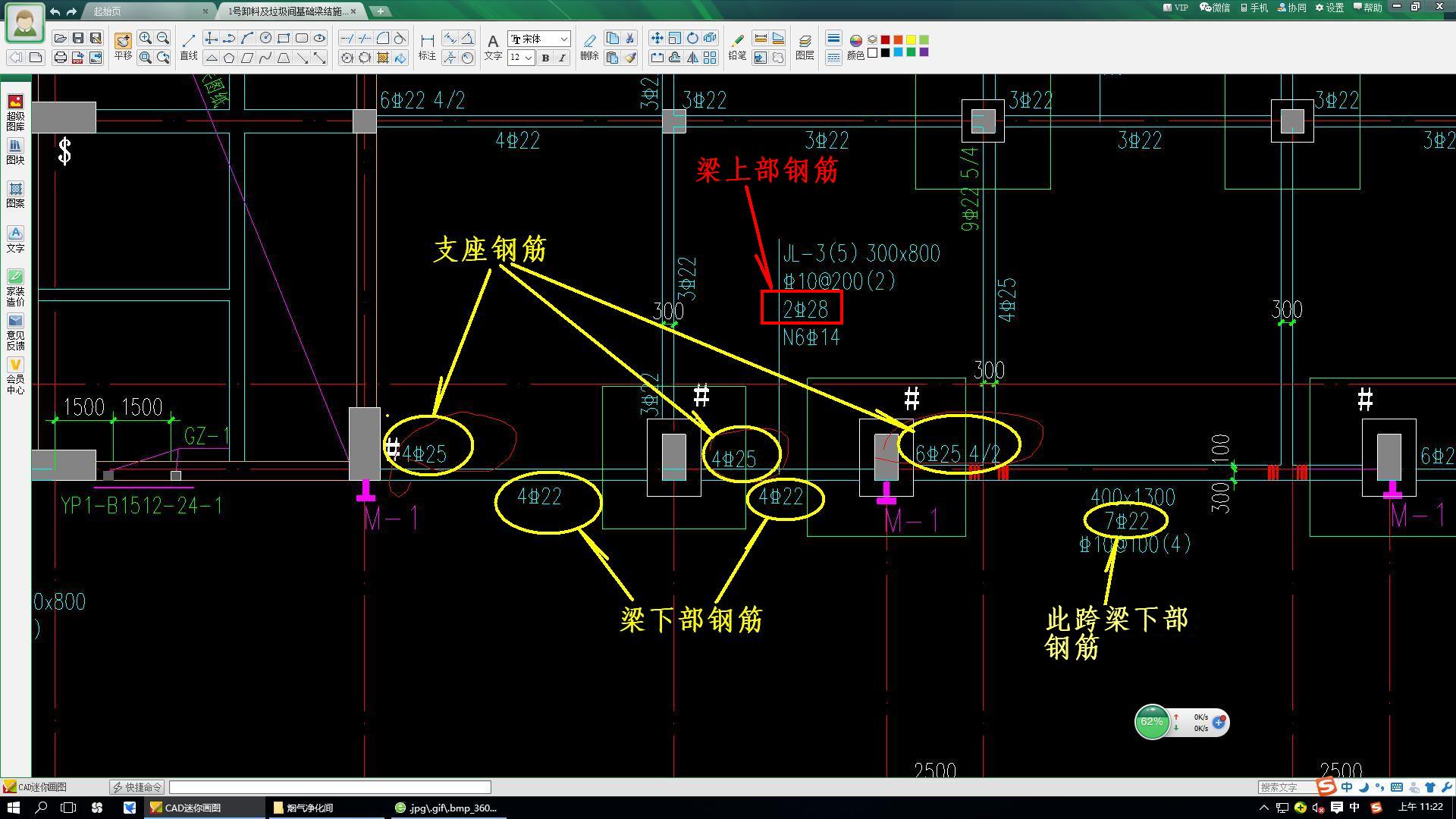Open the 宋体 font dropdown
This screenshot has height=819, width=1456.
pyautogui.click(x=539, y=39)
